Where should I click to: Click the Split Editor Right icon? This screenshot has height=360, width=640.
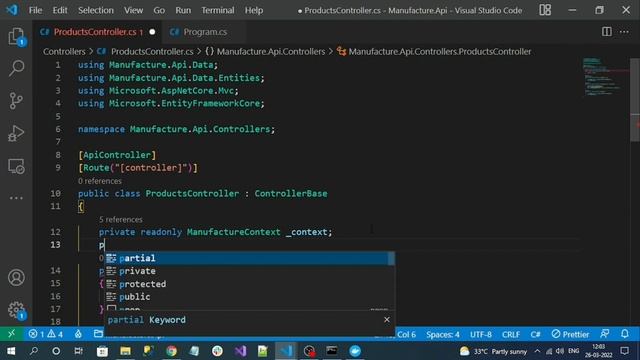point(607,32)
